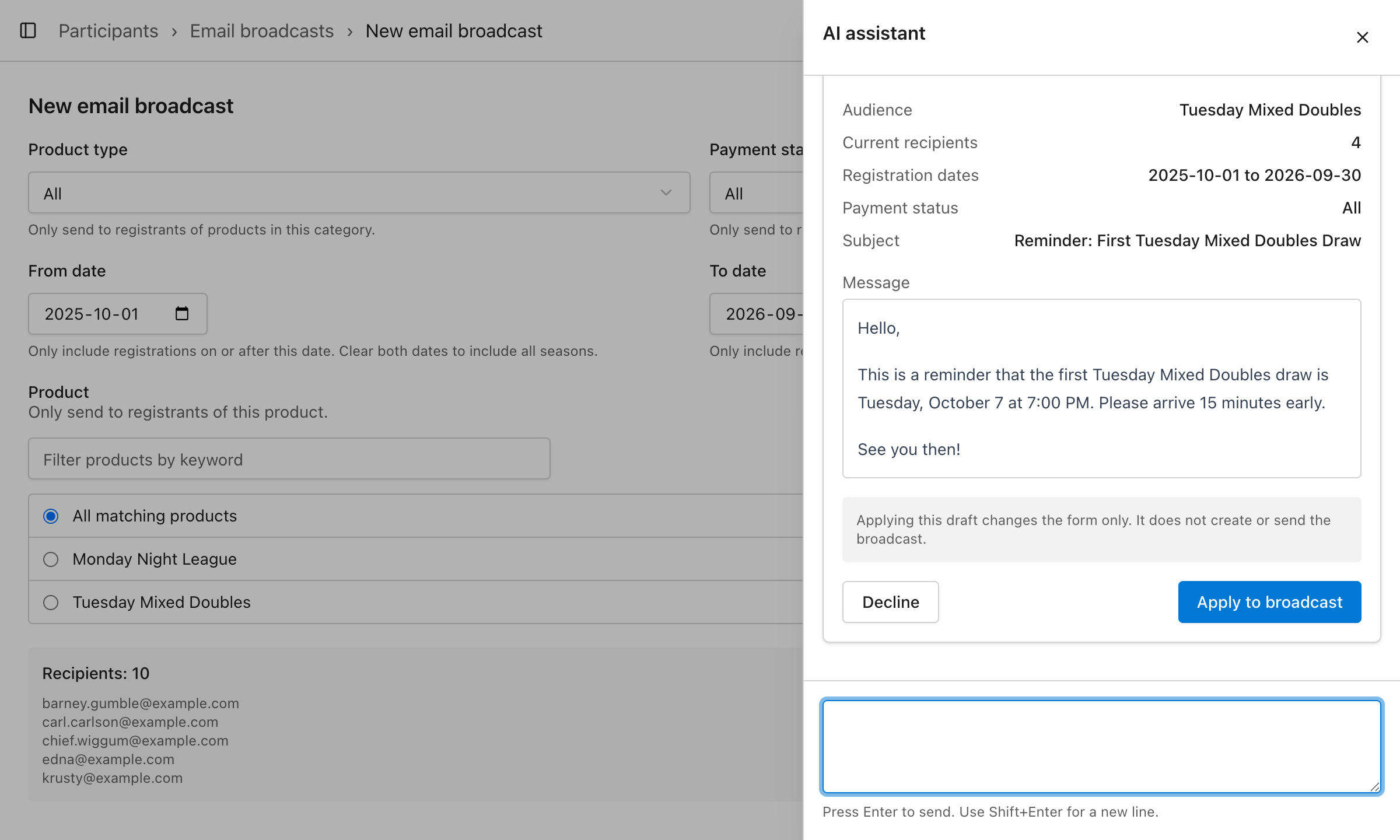Click the resize grip of the chat input
1400x840 pixels.
pyautogui.click(x=1375, y=787)
